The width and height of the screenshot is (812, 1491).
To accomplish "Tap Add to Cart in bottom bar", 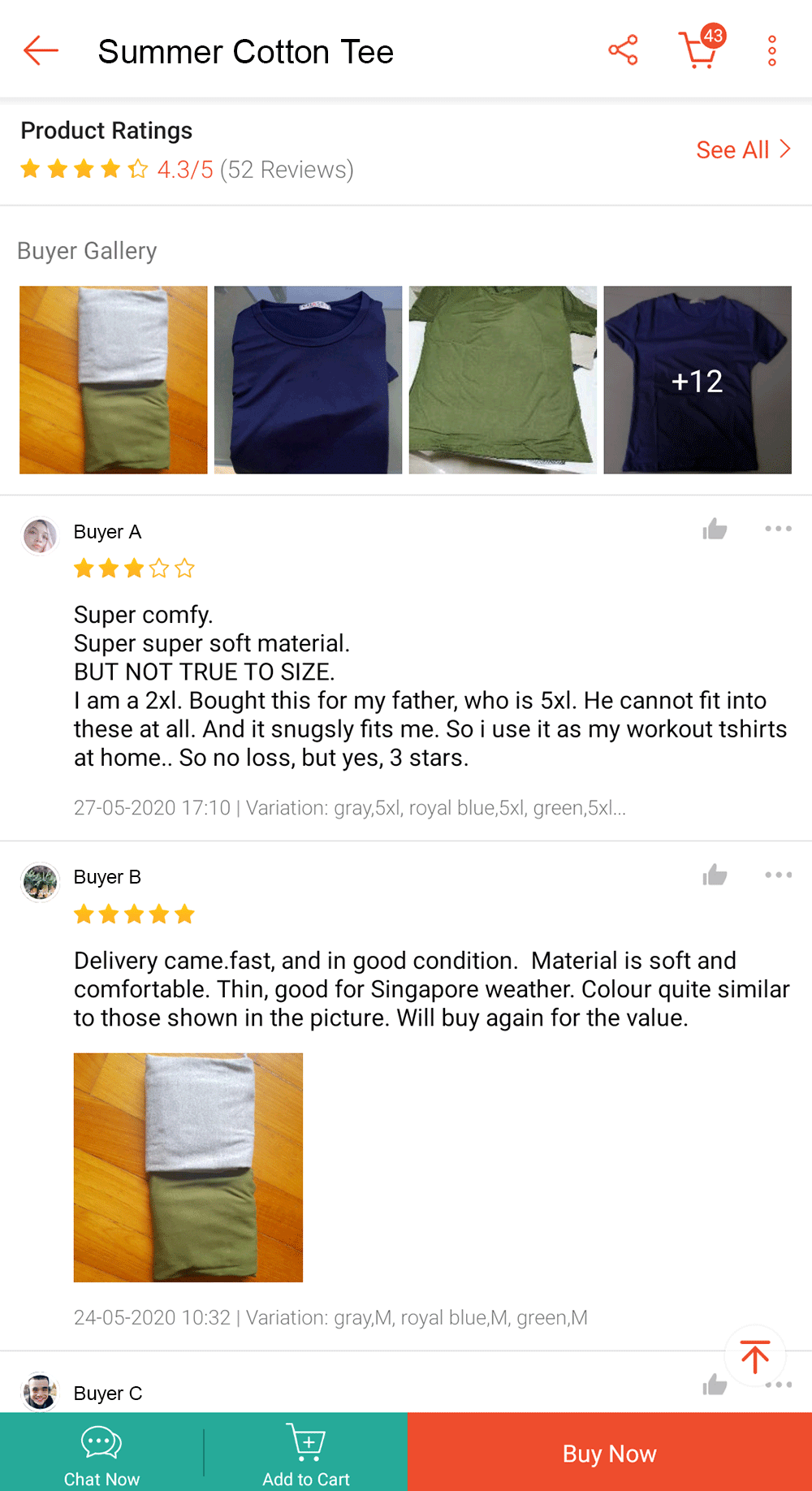I will click(x=306, y=1454).
